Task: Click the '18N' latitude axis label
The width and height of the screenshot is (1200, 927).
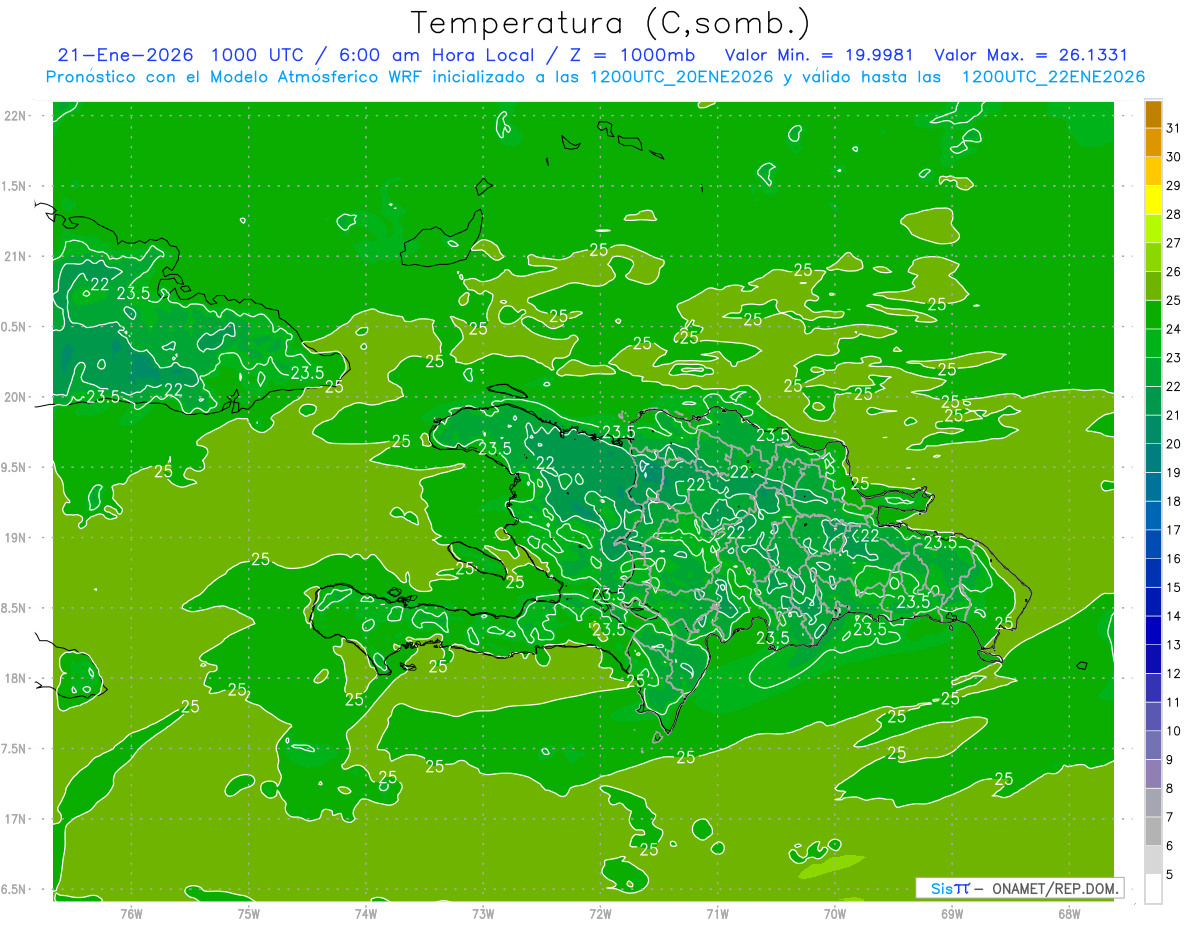Action: click(16, 678)
